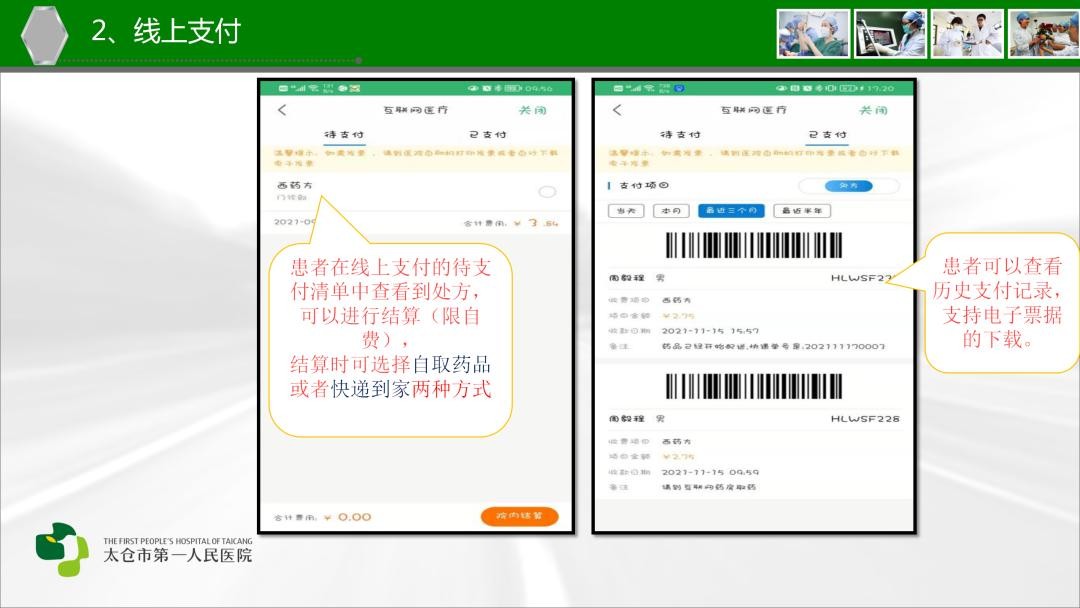Tap the second barcode in payment history
The image size is (1080, 608).
(x=753, y=386)
